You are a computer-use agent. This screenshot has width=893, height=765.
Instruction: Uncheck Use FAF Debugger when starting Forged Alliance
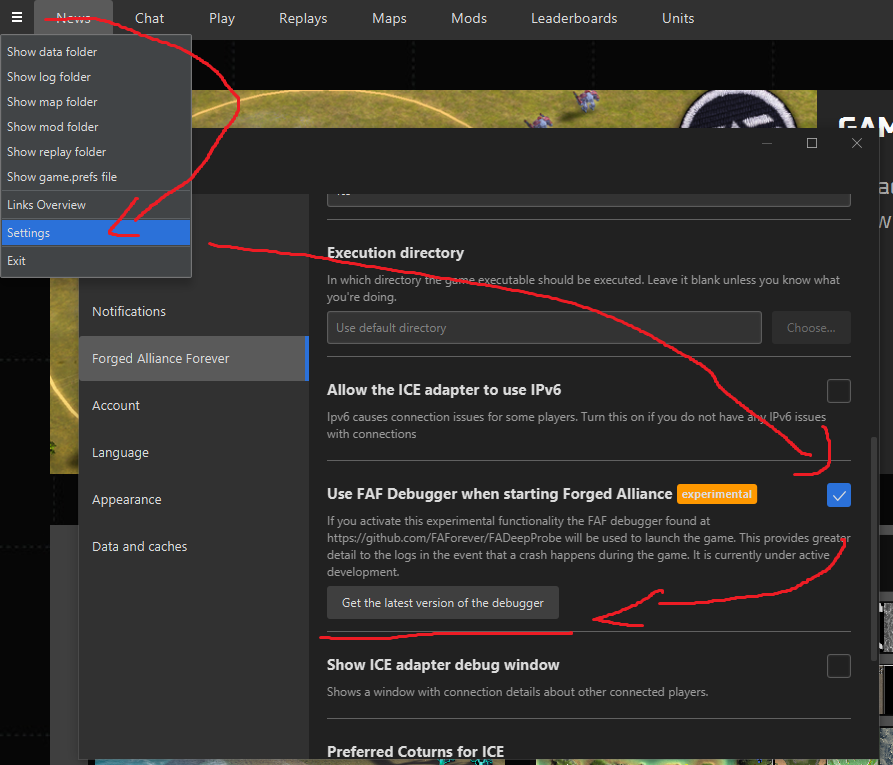pos(839,495)
